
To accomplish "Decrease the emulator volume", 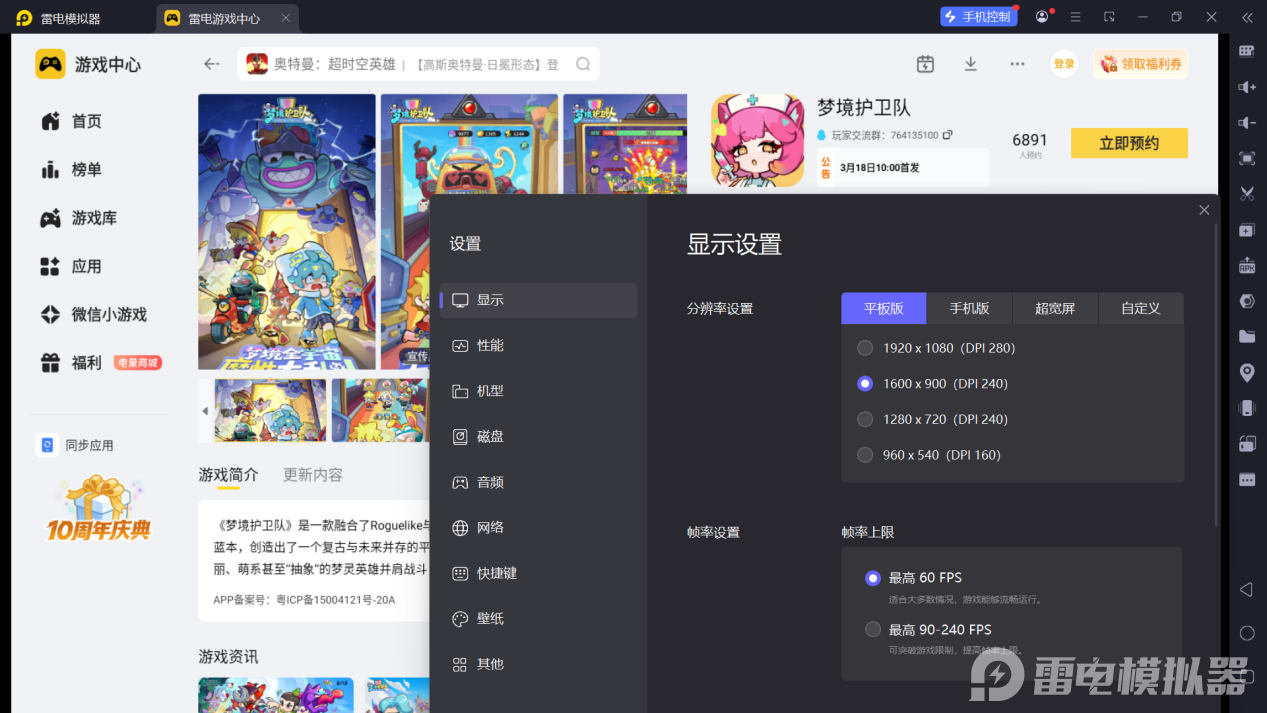I will point(1246,122).
